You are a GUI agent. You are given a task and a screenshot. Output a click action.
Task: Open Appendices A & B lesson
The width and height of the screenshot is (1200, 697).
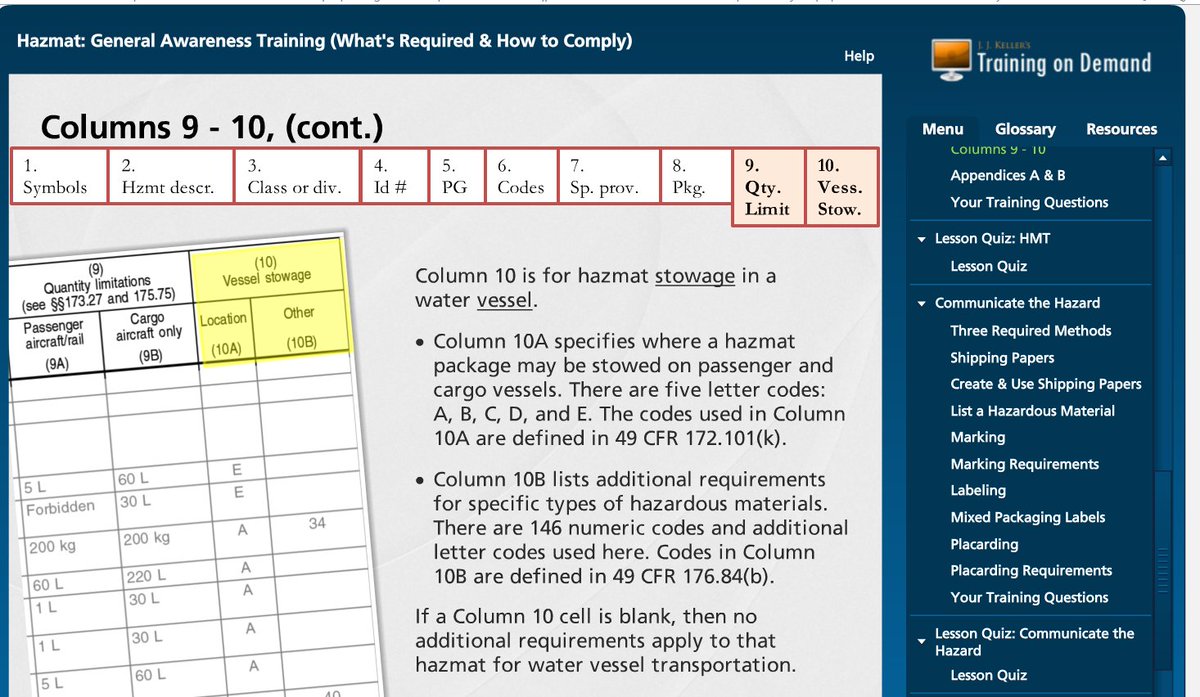(1007, 175)
